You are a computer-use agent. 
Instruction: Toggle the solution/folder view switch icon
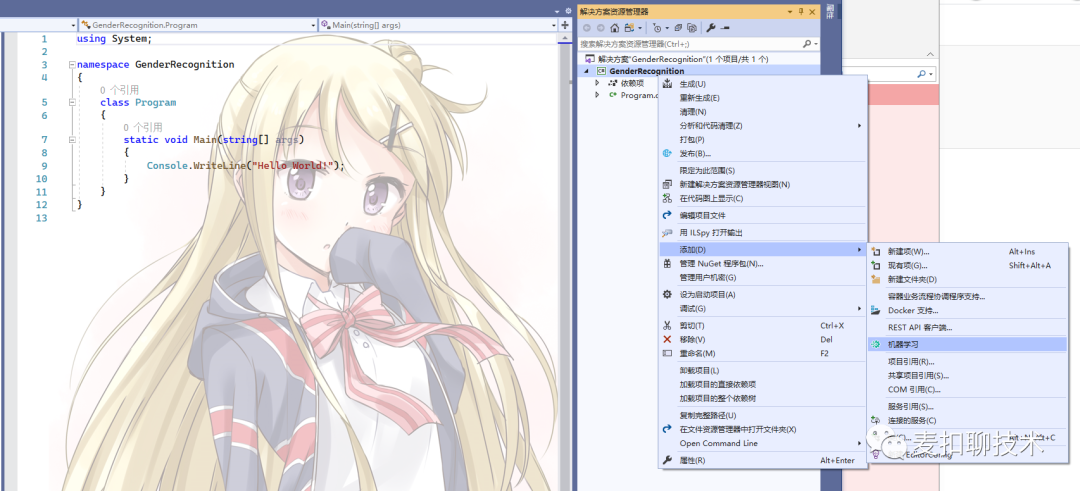point(630,28)
